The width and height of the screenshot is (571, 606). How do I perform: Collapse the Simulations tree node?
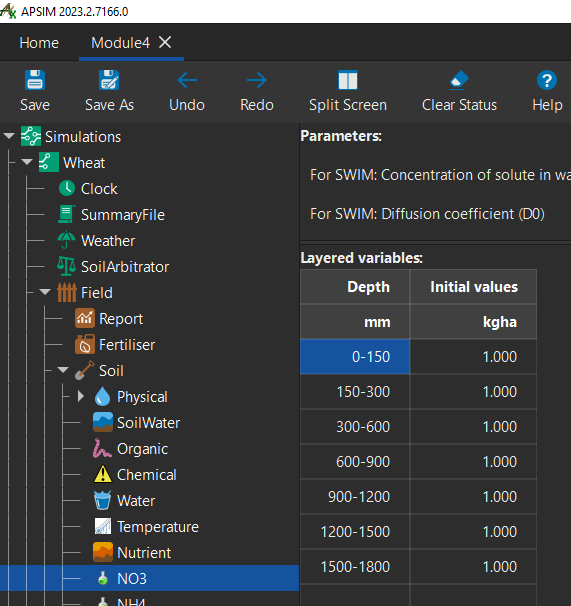pyautogui.click(x=9, y=136)
